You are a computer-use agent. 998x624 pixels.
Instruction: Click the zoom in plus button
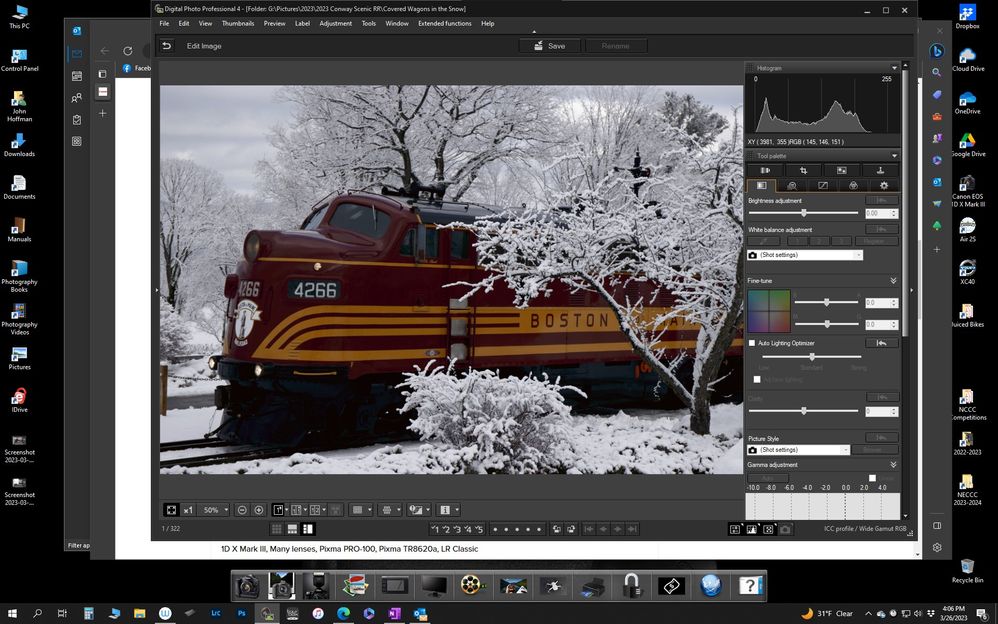click(x=259, y=510)
